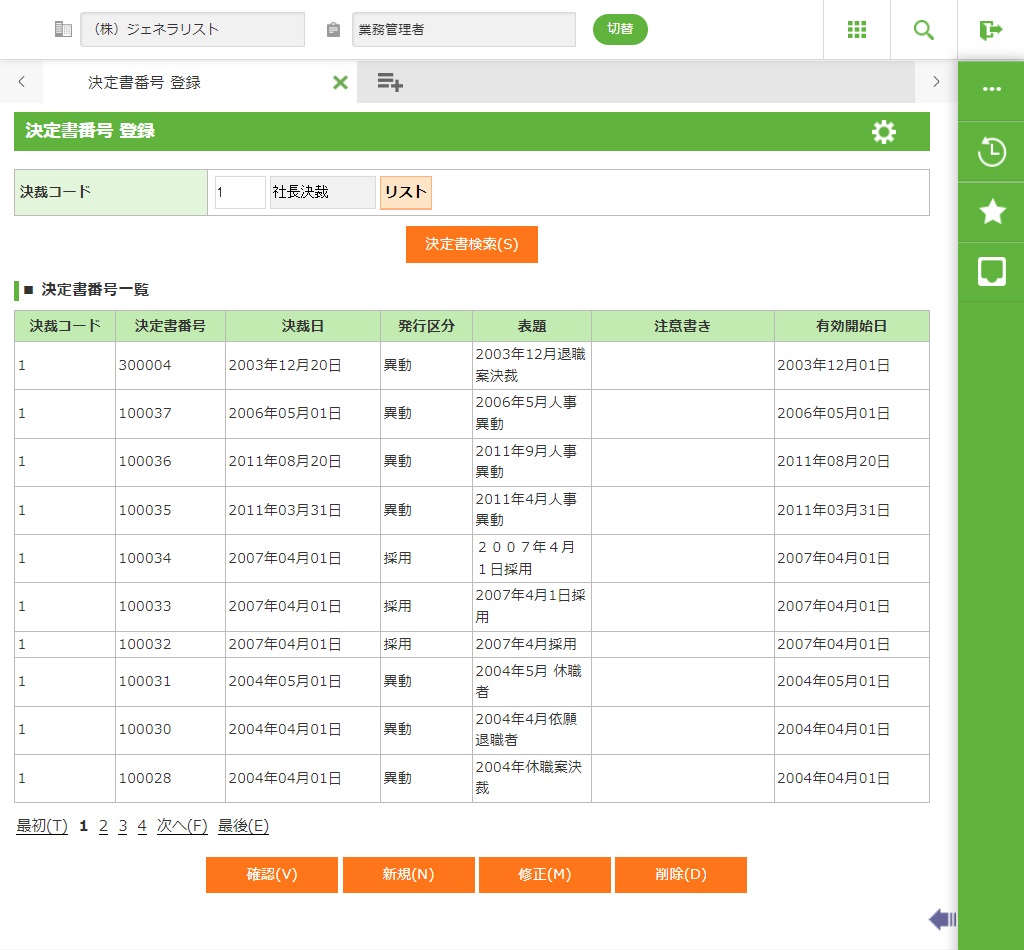Click the 新規(N) button
The width and height of the screenshot is (1024, 950).
click(408, 874)
